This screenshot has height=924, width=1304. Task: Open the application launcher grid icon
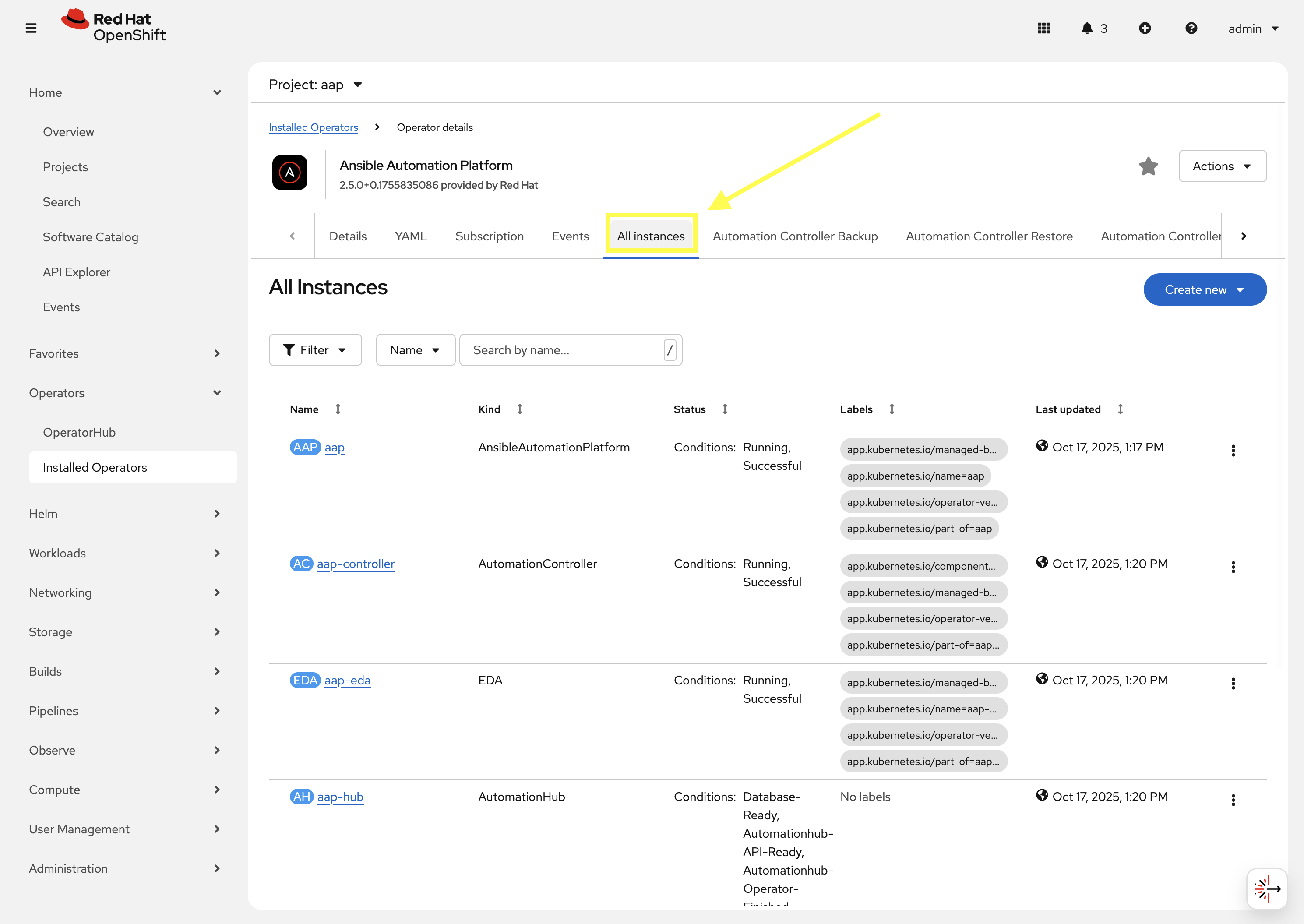click(x=1043, y=28)
